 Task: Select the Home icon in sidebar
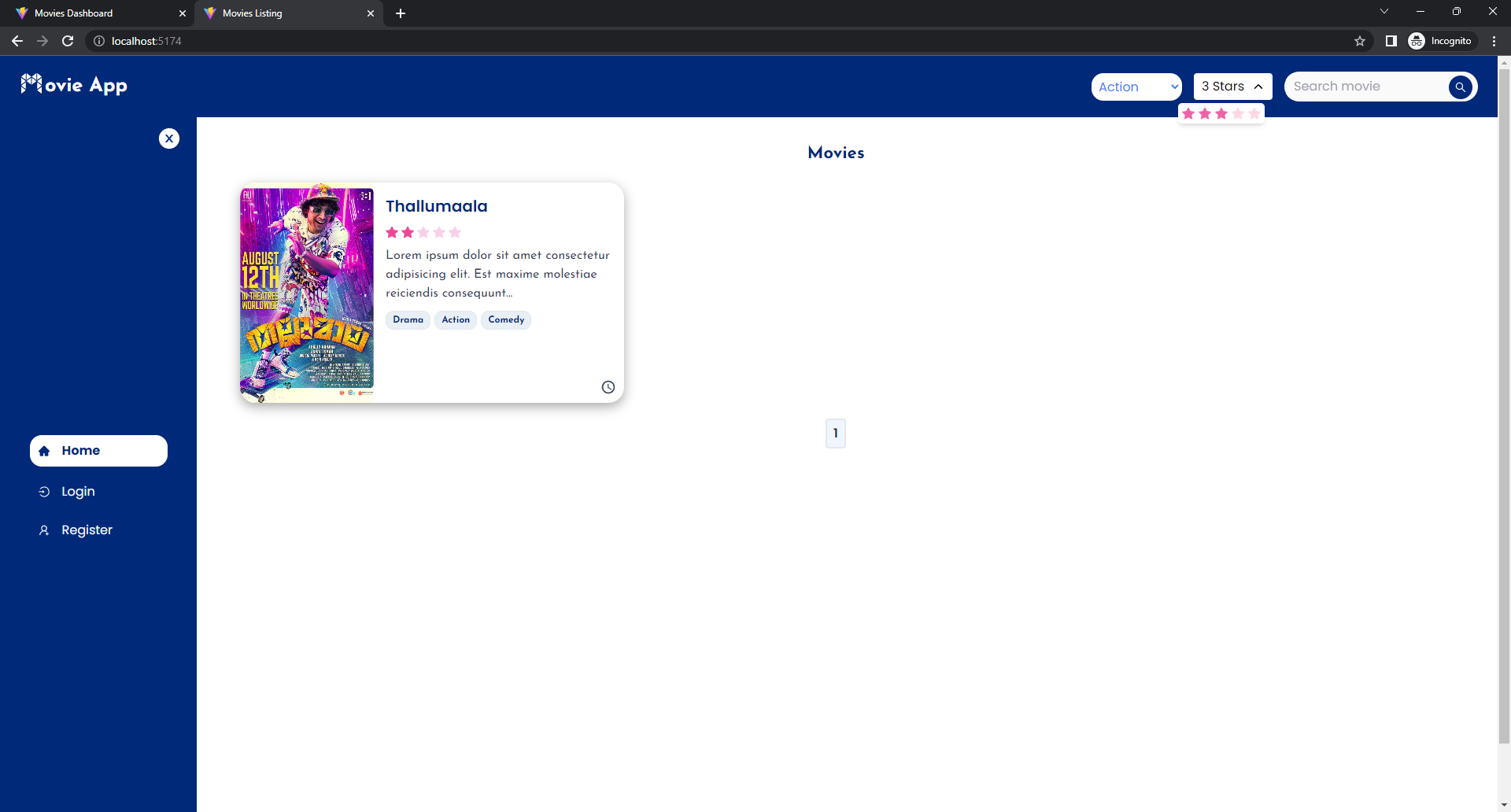point(45,451)
